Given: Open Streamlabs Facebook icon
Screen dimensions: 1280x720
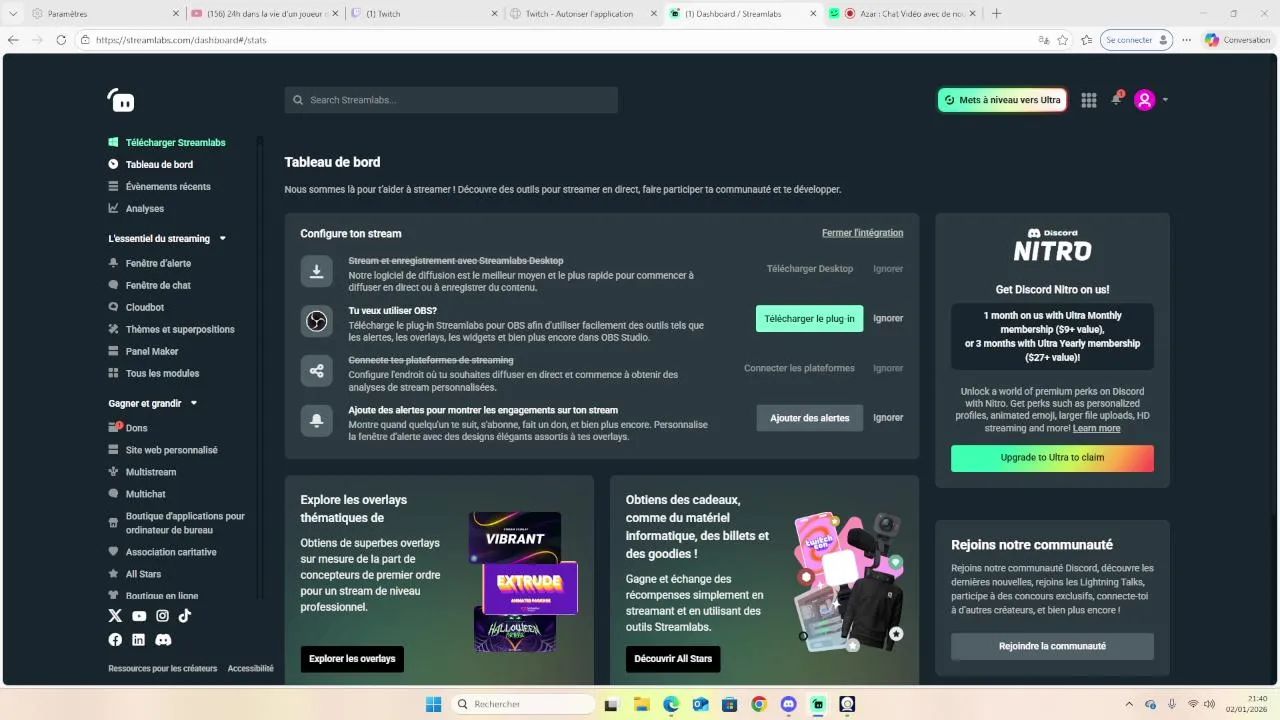Looking at the screenshot, I should pyautogui.click(x=115, y=639).
